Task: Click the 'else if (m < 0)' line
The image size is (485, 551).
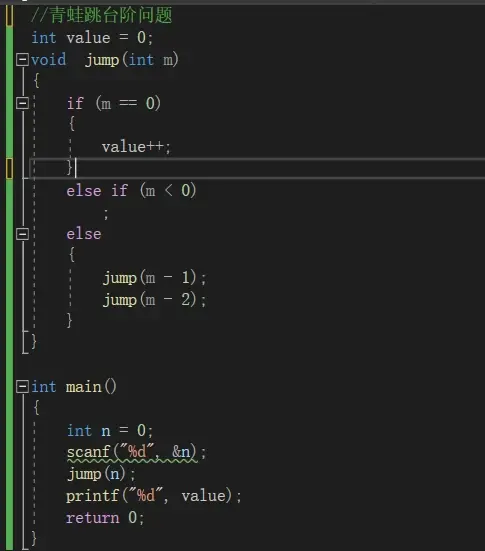Action: click(131, 190)
